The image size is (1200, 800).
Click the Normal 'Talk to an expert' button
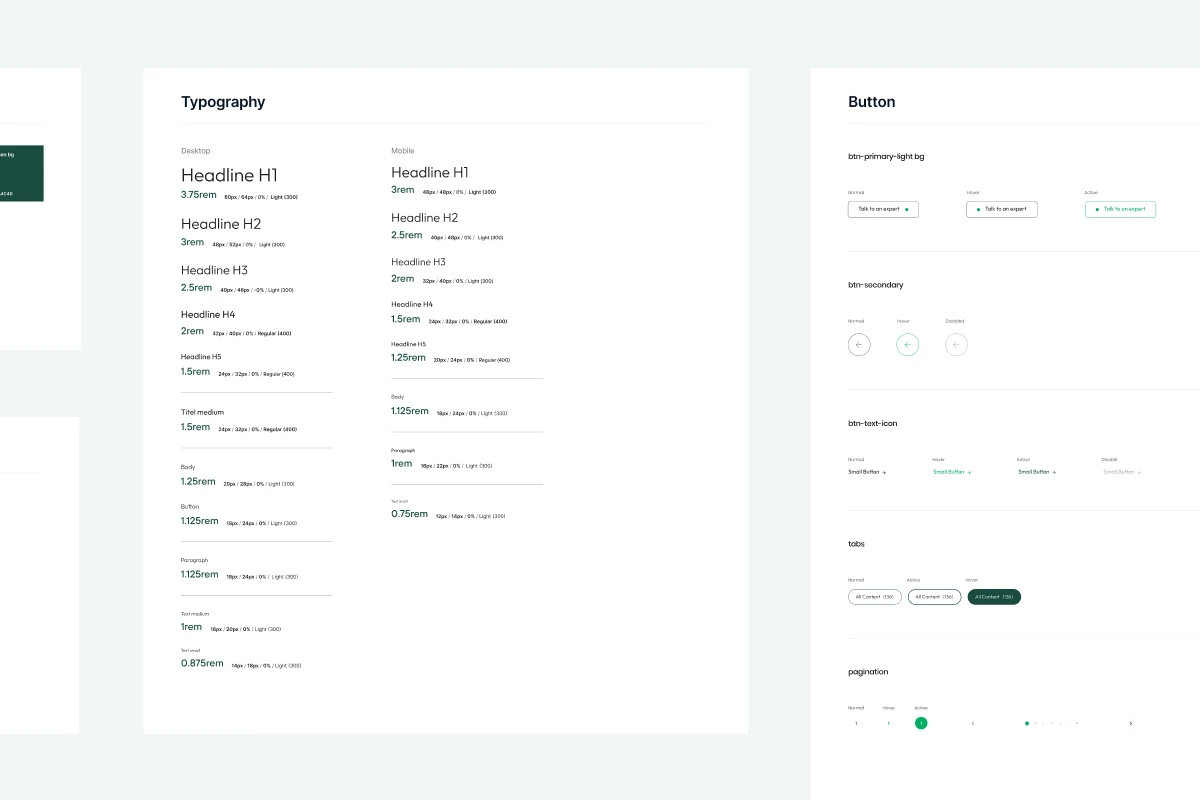[883, 209]
